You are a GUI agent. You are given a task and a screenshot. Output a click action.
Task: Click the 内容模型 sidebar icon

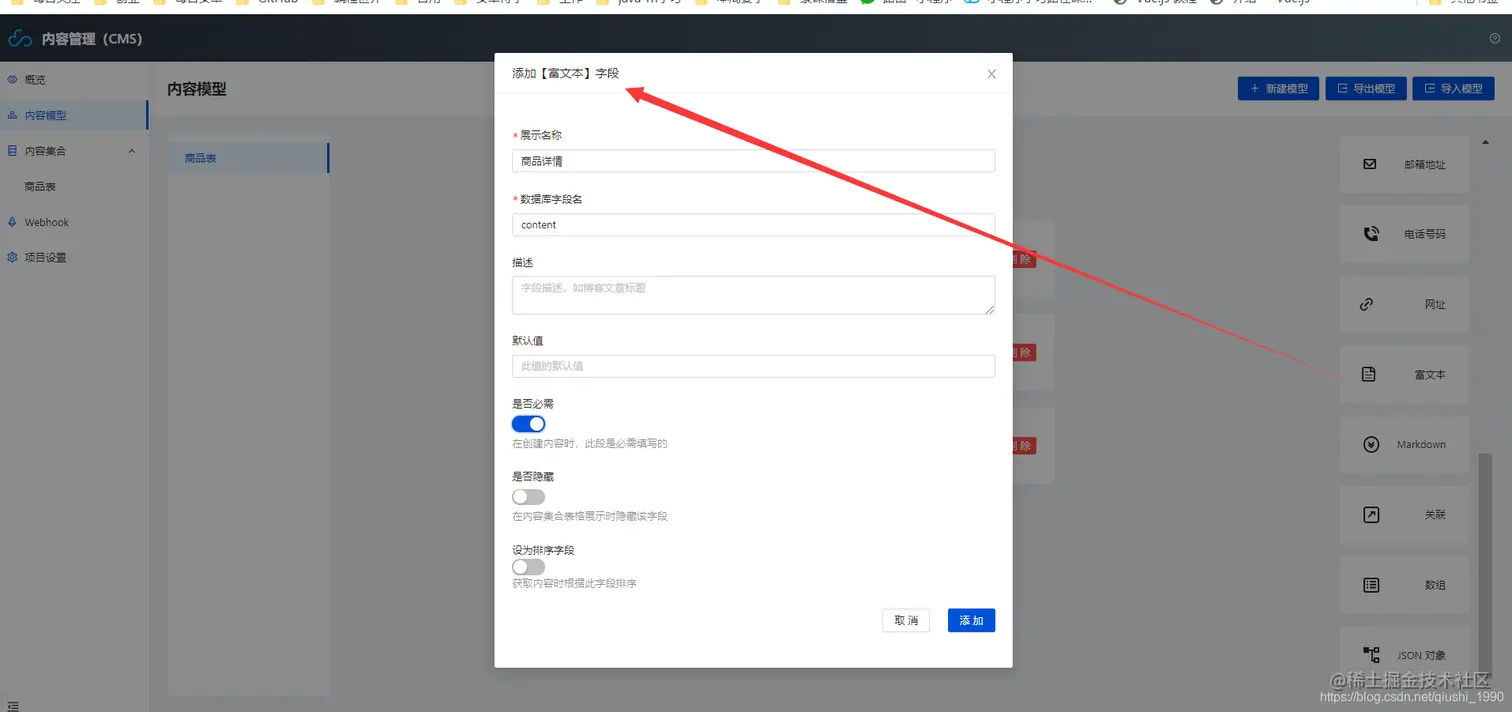click(12, 115)
